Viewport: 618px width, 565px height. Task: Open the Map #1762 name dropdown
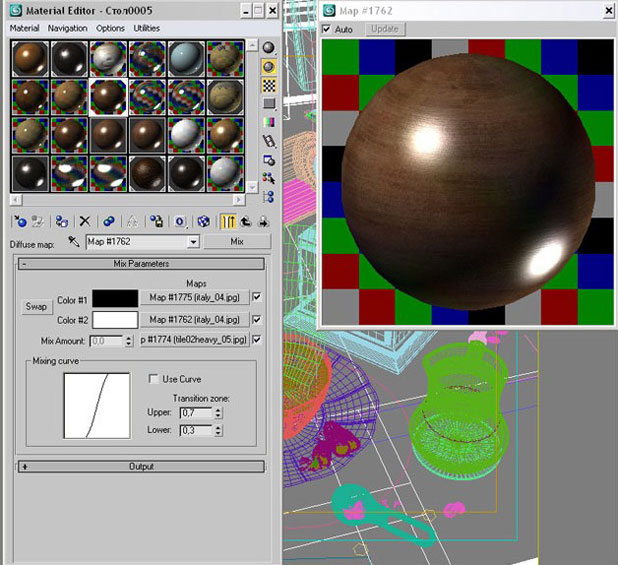[x=194, y=241]
